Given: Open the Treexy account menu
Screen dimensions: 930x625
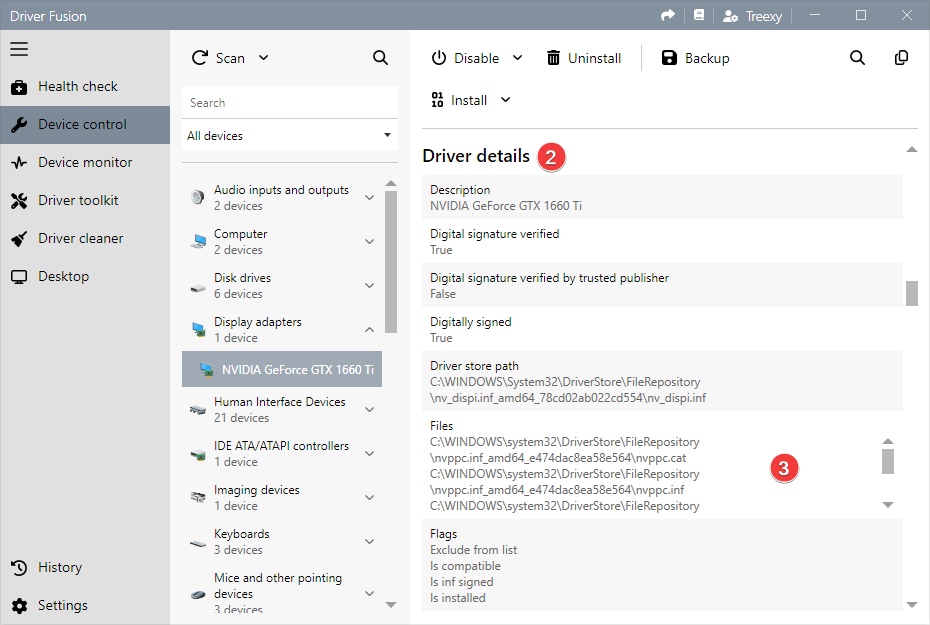Looking at the screenshot, I should [753, 16].
